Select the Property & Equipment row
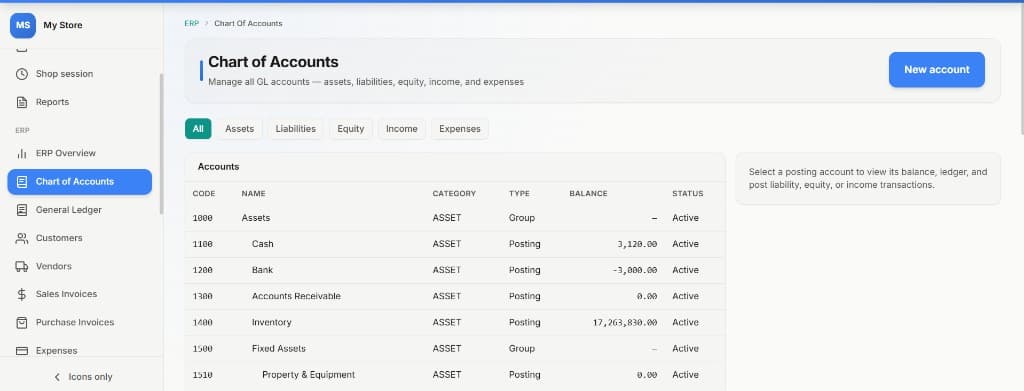Viewport: 1024px width, 391px height. [455, 375]
